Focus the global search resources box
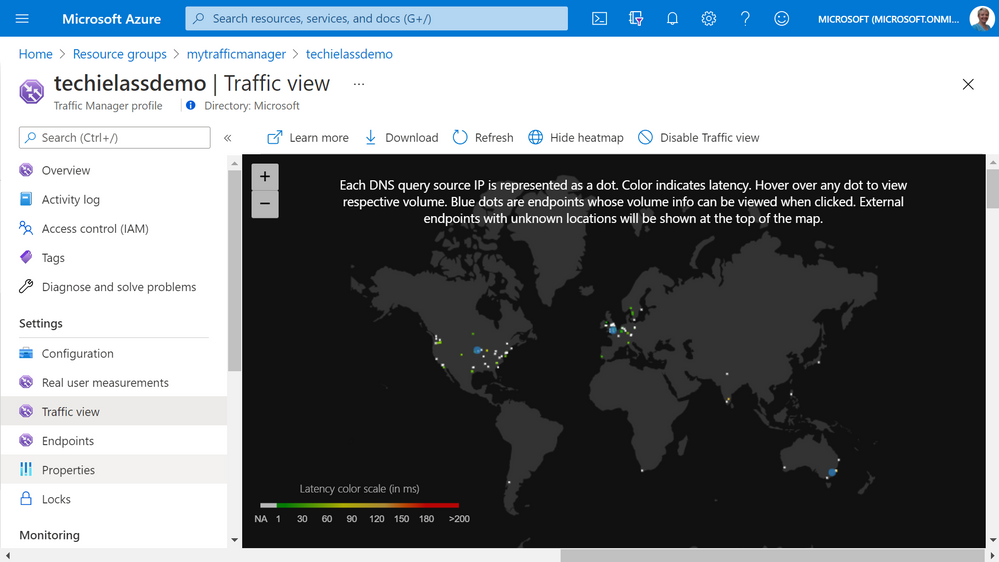This screenshot has width=999, height=562. coord(377,18)
